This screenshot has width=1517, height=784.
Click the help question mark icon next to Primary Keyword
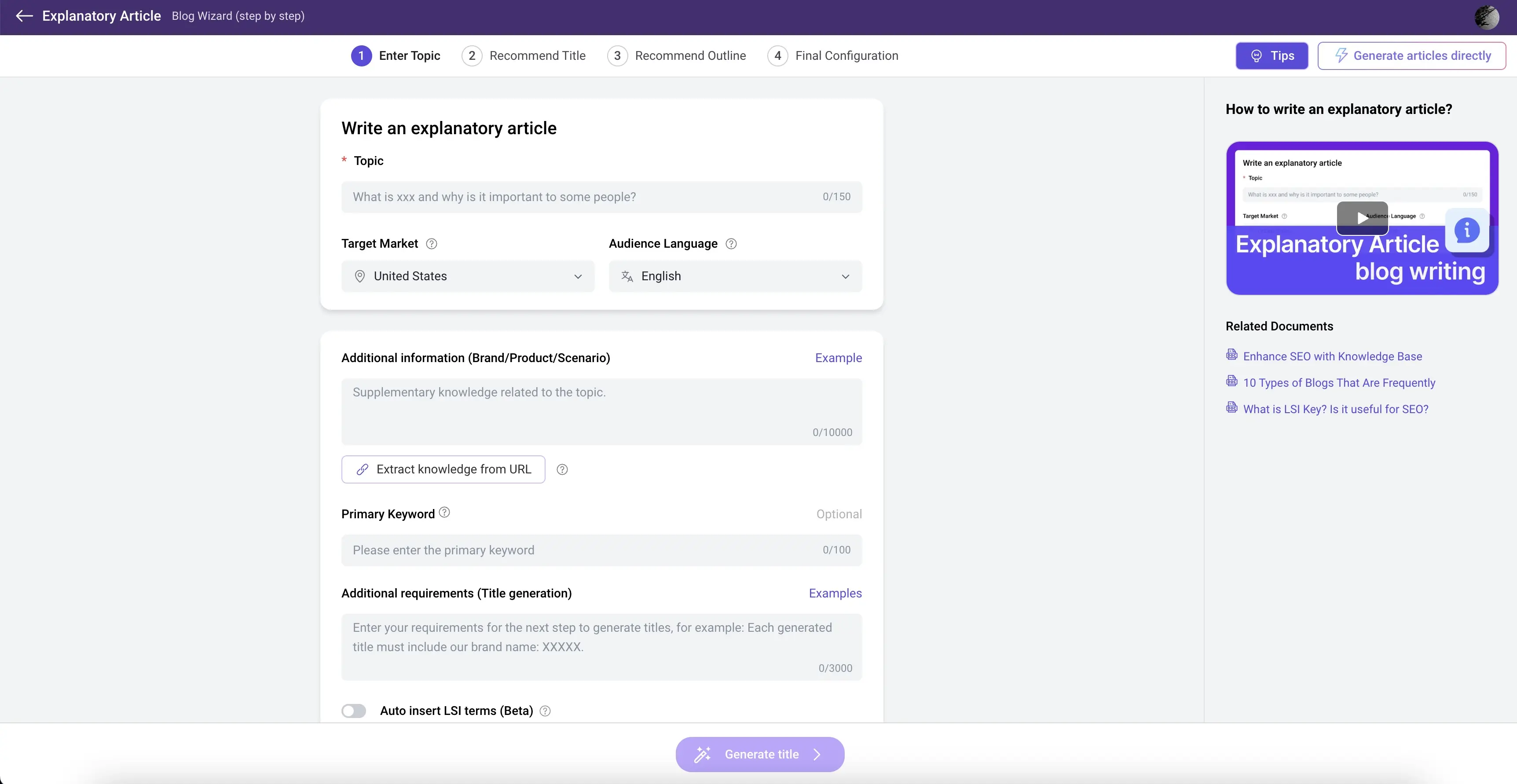pos(444,514)
